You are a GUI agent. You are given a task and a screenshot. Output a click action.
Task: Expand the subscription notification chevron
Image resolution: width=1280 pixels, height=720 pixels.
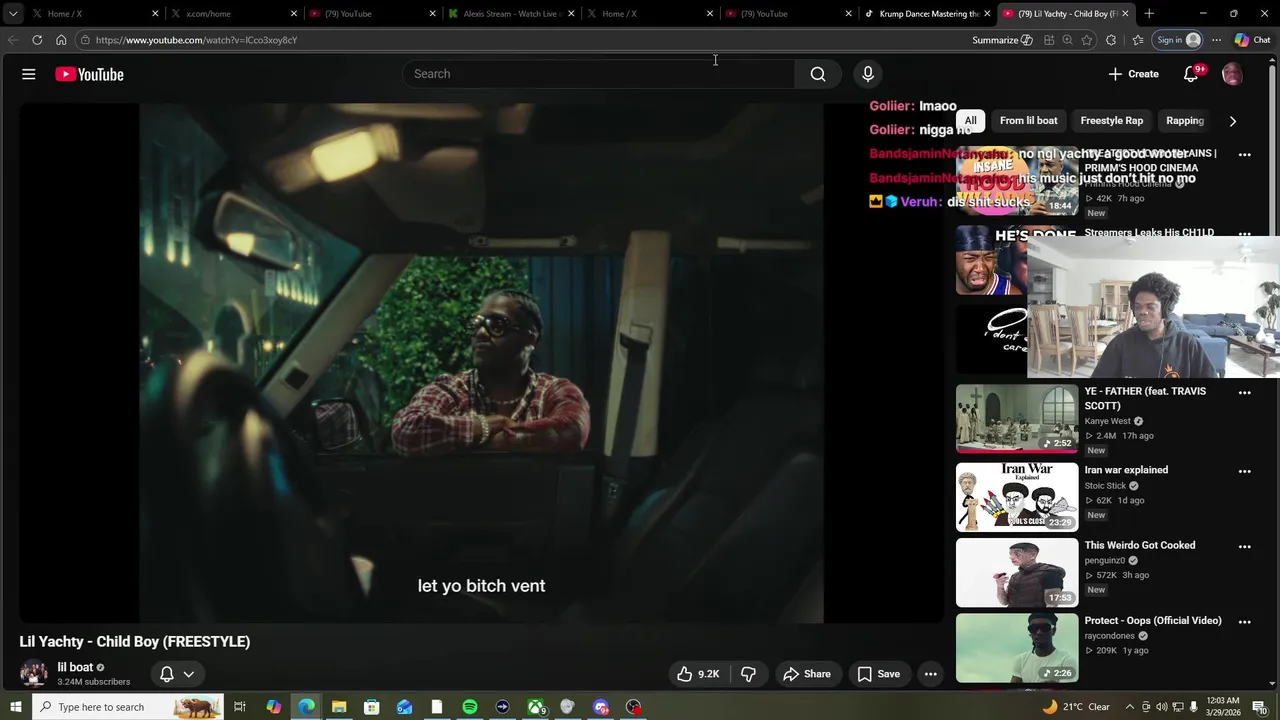(x=188, y=674)
